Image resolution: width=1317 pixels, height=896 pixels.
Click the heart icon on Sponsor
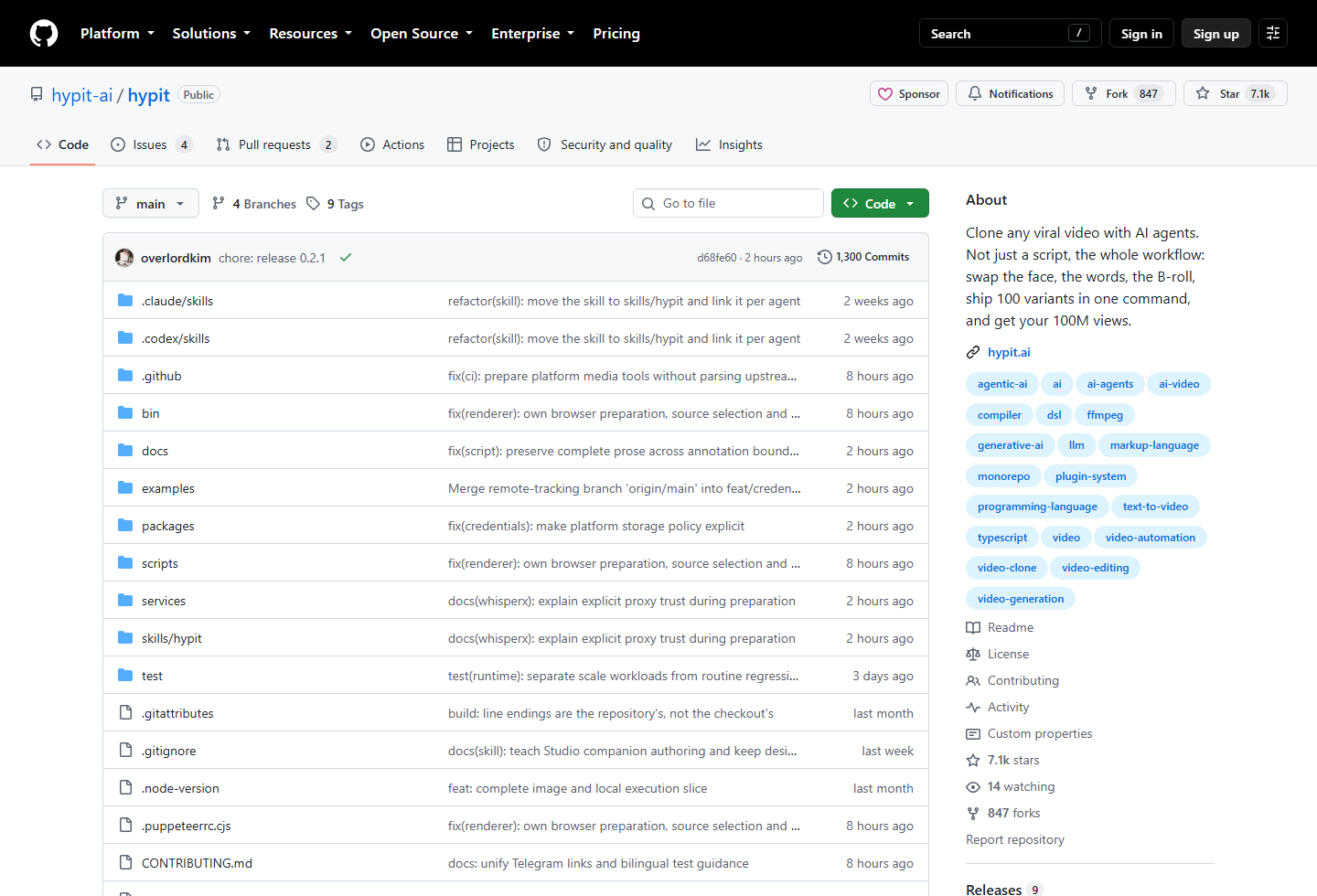tap(885, 94)
